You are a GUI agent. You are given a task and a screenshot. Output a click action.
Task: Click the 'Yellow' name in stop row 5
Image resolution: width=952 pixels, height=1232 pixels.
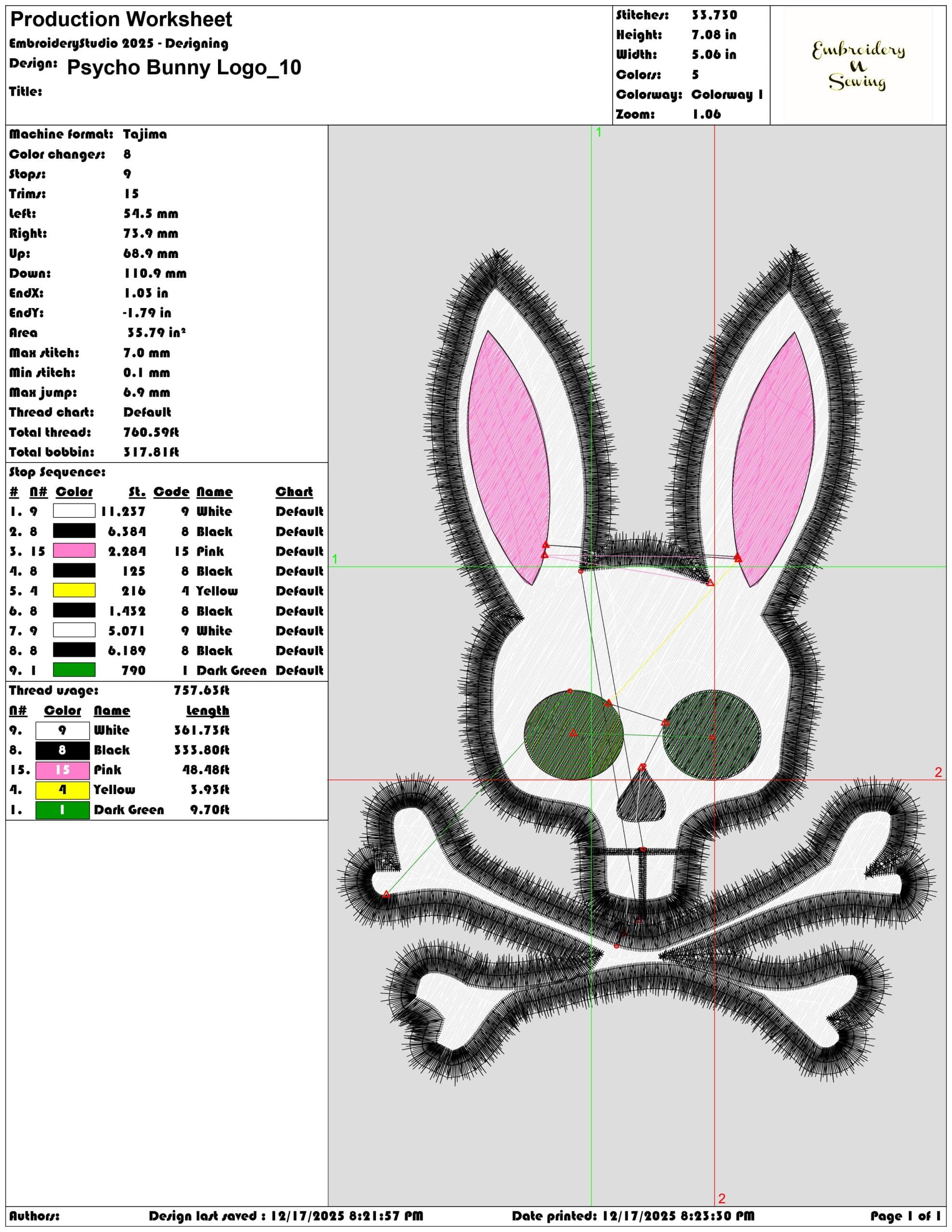coord(217,590)
